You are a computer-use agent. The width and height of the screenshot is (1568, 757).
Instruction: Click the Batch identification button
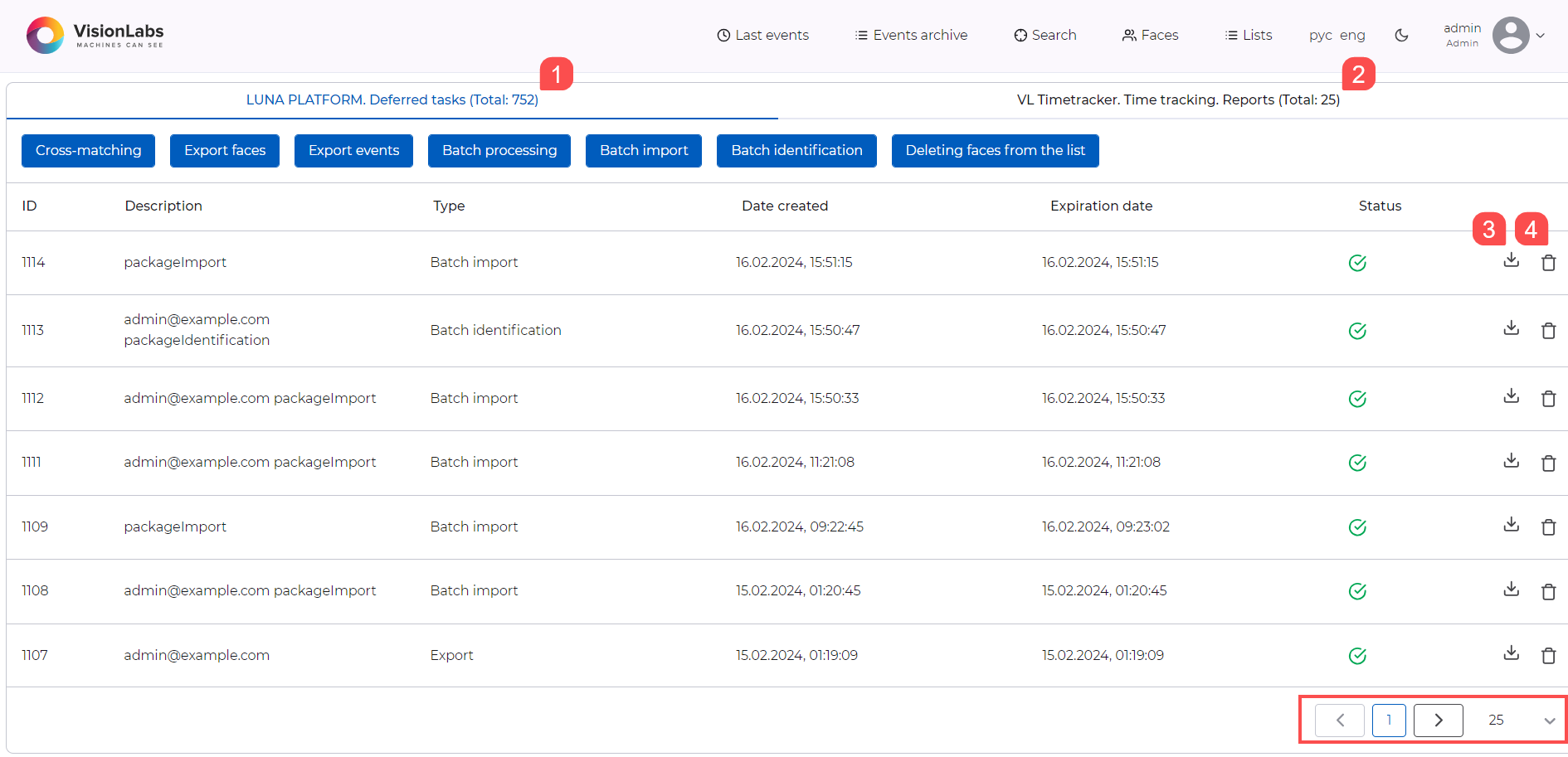(x=796, y=151)
